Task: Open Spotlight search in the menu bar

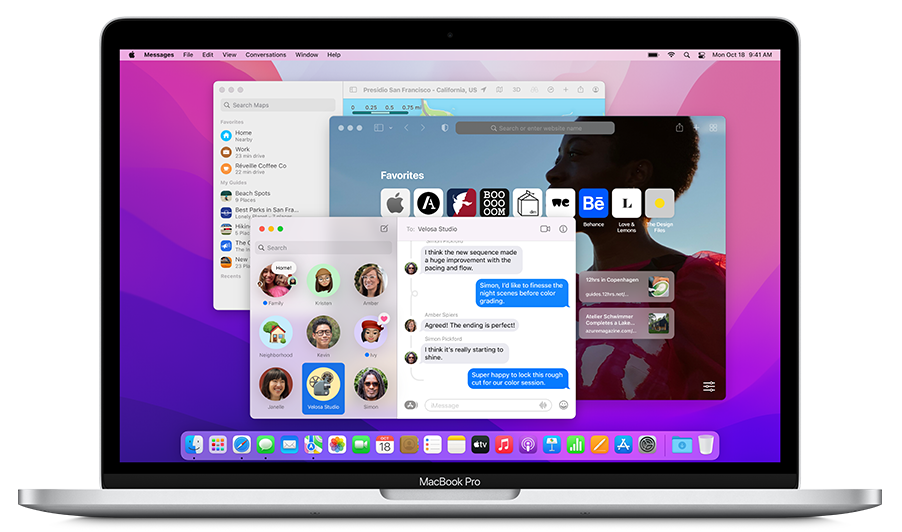Action: 686,55
